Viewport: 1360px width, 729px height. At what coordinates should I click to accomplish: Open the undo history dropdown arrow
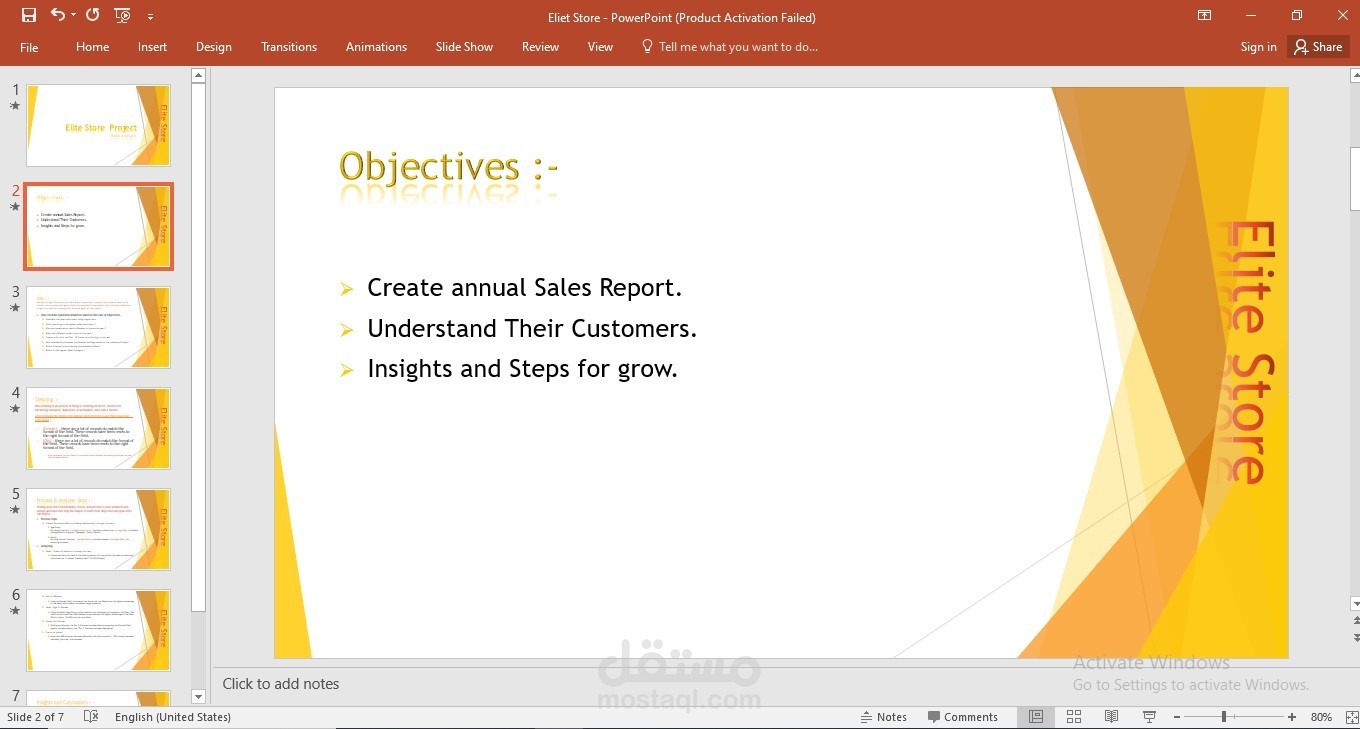click(x=72, y=16)
